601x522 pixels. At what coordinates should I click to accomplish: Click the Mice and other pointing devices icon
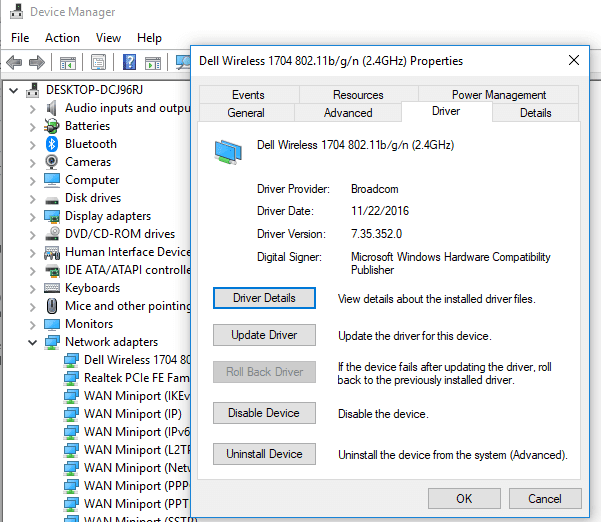point(51,306)
